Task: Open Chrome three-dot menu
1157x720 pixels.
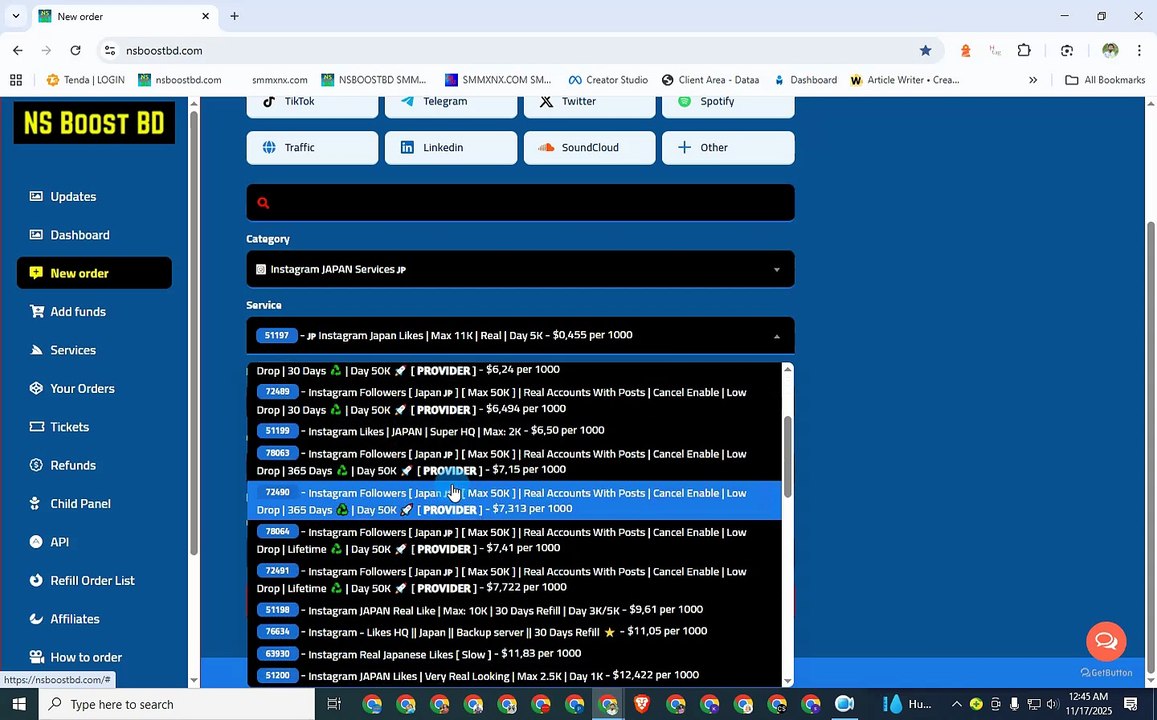Action: point(1139,50)
